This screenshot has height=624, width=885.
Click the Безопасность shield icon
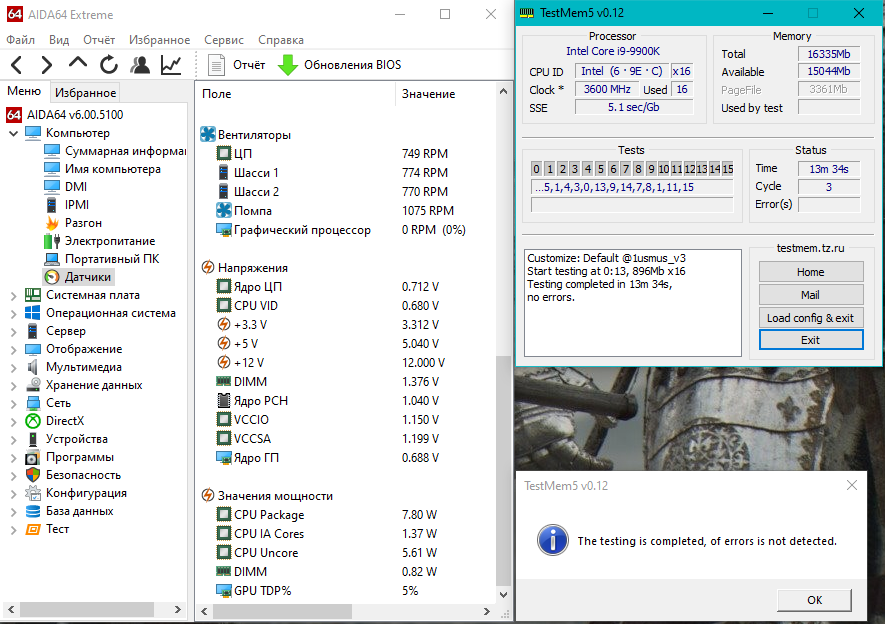point(33,475)
